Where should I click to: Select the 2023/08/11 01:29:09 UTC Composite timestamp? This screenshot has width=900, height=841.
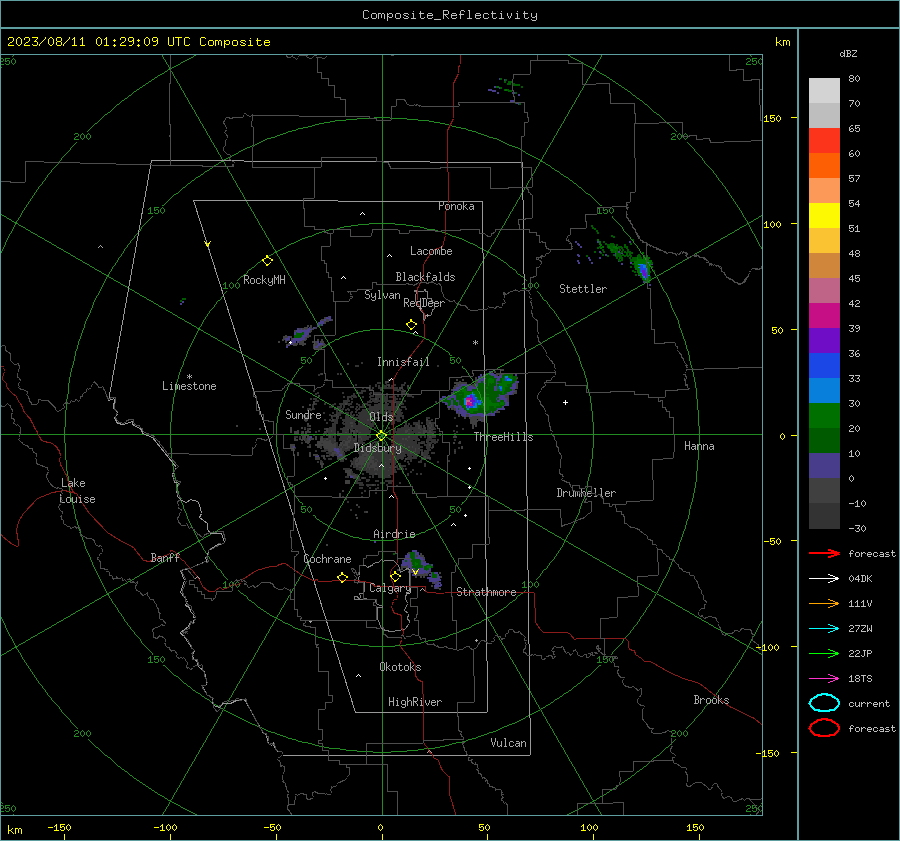pyautogui.click(x=138, y=42)
